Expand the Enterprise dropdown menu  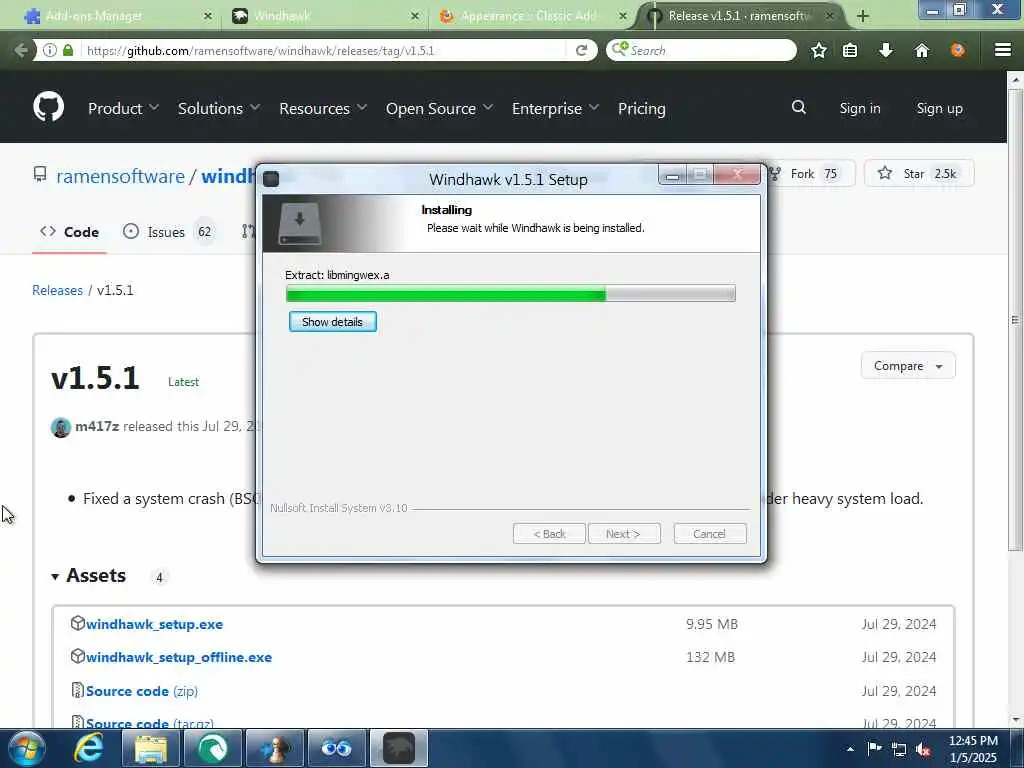point(555,108)
